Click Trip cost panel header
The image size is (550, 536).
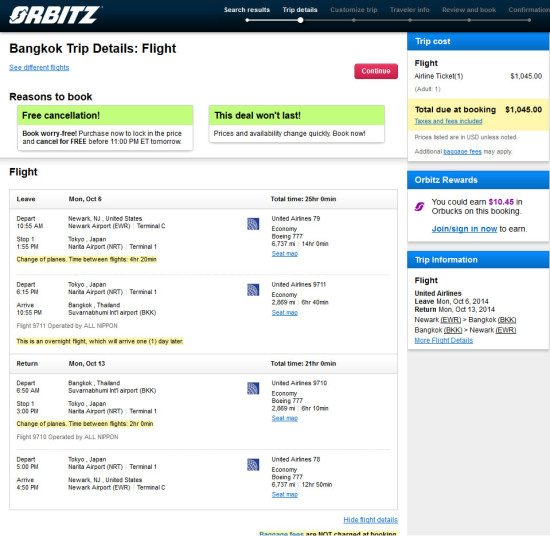(x=478, y=41)
